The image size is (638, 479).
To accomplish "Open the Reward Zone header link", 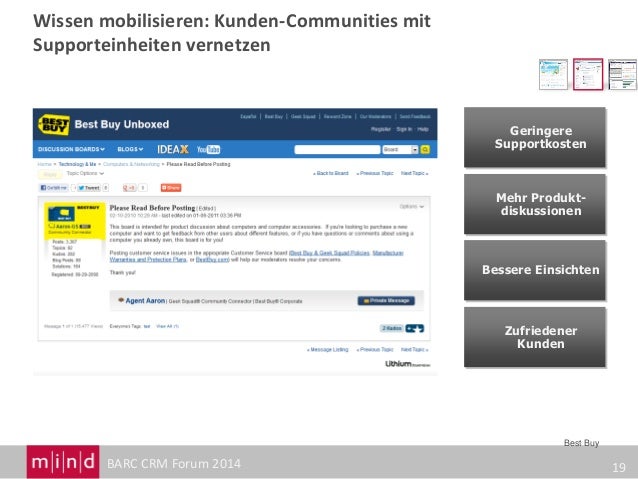I will pos(338,116).
